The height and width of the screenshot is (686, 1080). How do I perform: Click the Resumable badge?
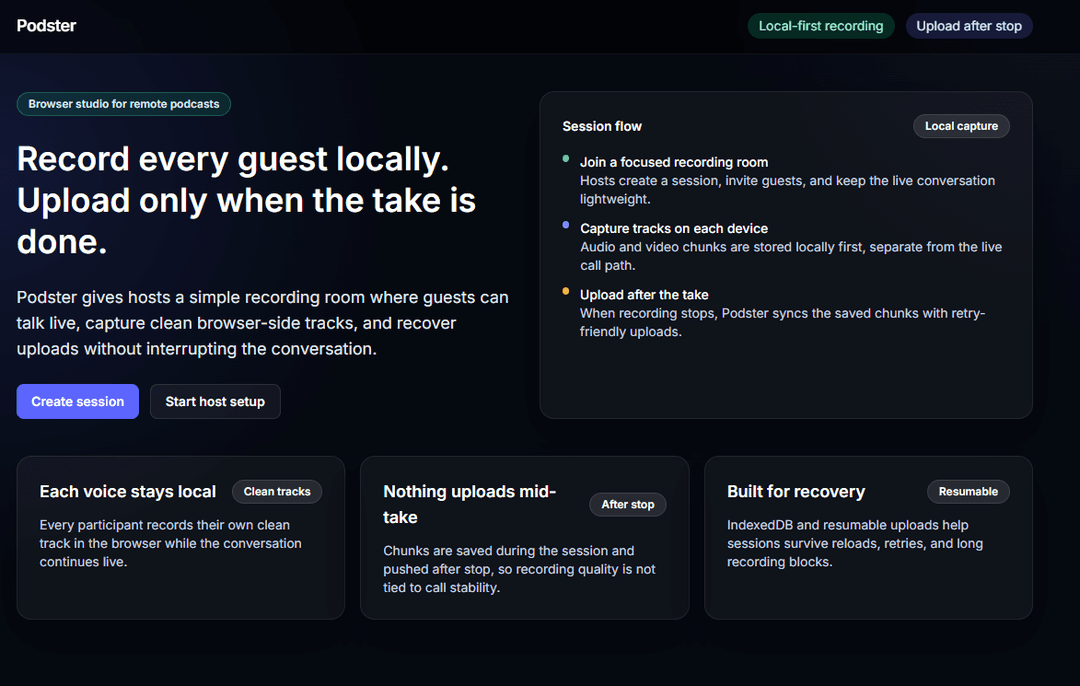(x=968, y=492)
